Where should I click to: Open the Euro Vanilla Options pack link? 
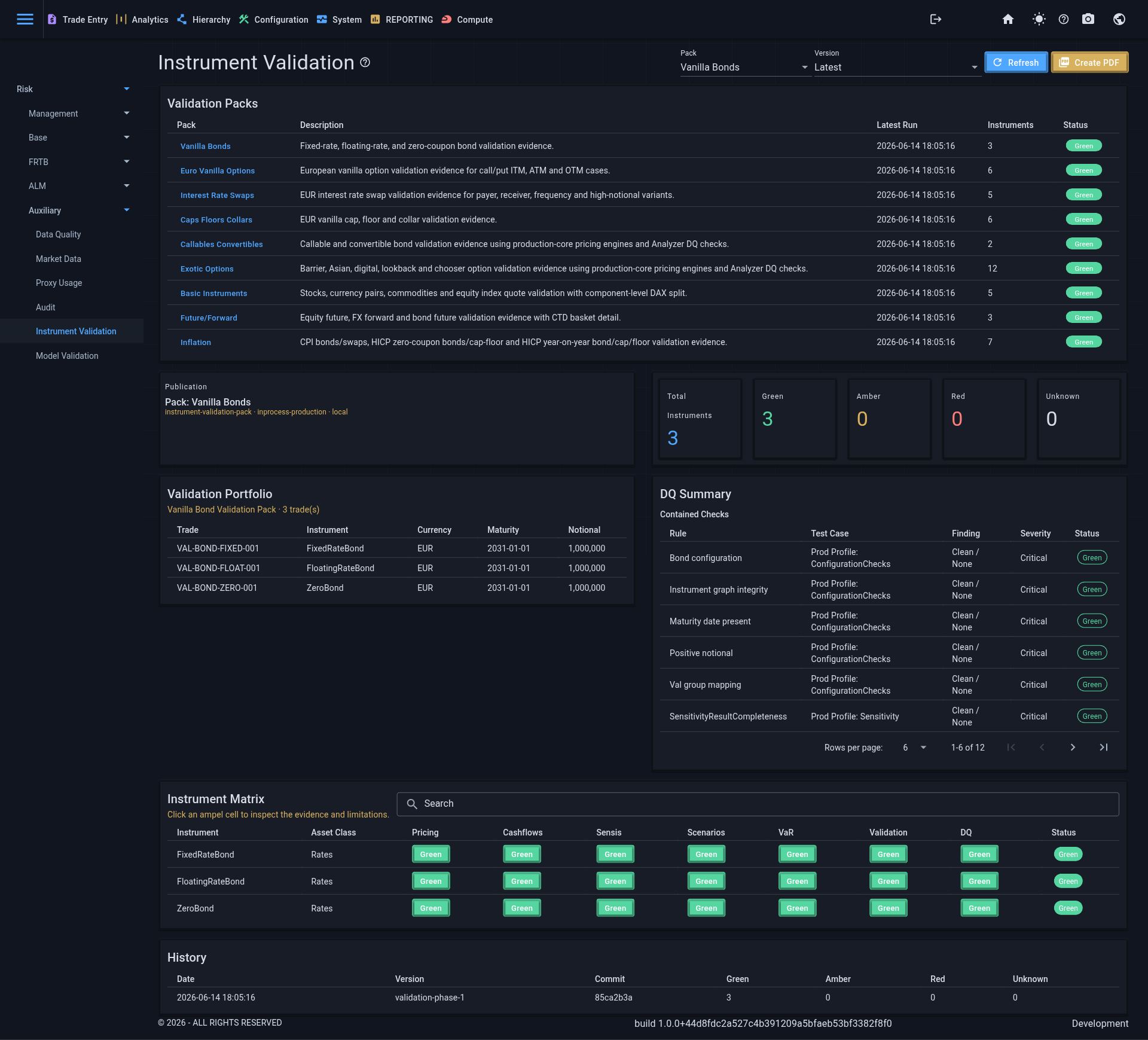click(218, 171)
